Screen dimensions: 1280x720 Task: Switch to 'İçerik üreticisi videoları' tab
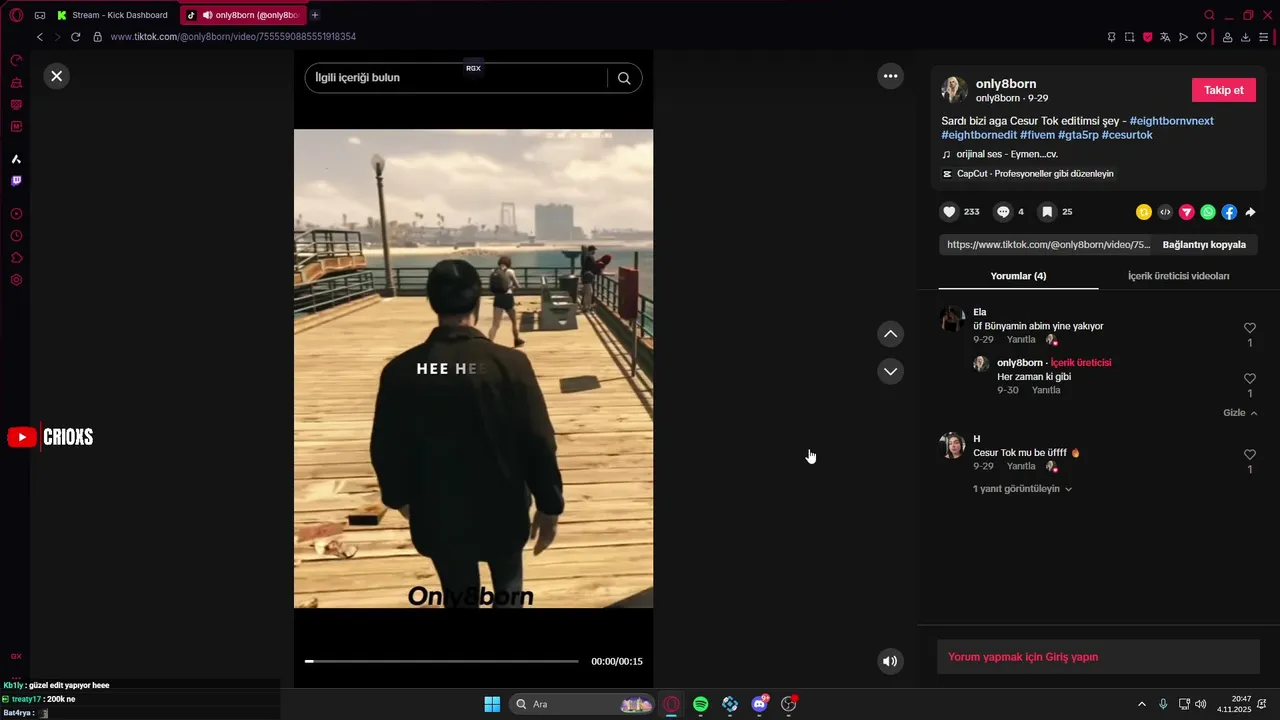pyautogui.click(x=1178, y=276)
